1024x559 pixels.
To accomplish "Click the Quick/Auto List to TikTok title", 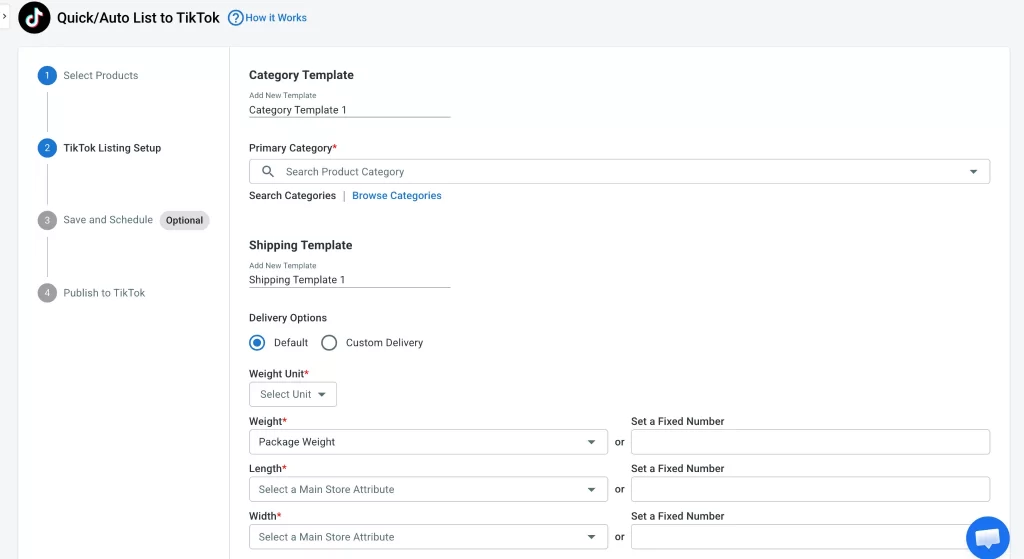I will 138,18.
